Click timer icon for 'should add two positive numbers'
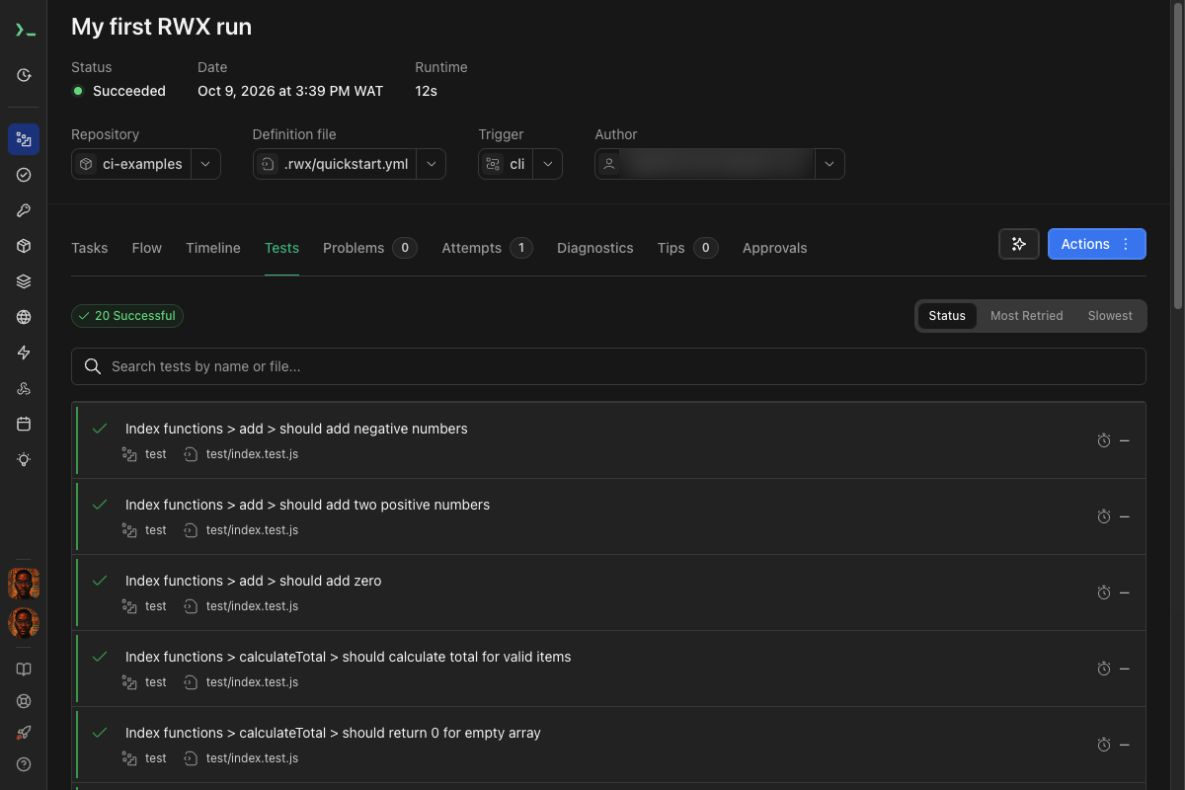1185x790 pixels. click(1103, 516)
